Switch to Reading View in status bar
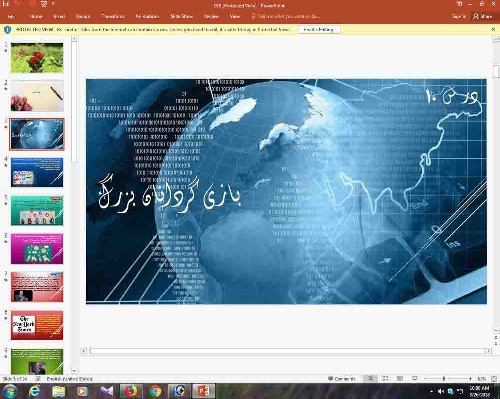Screen dimensions: 500x399 [400, 378]
